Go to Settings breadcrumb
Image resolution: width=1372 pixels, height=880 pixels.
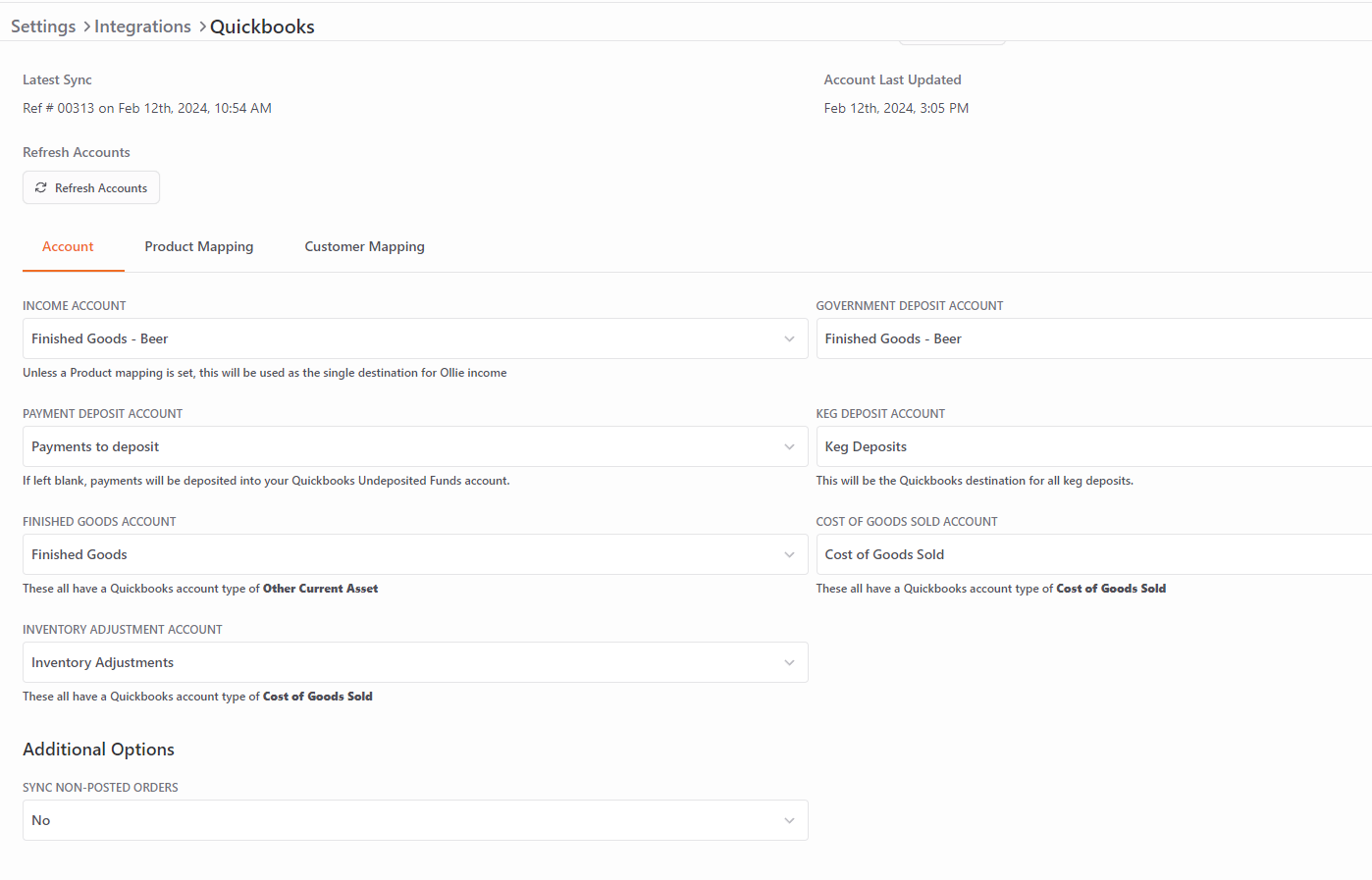coord(43,26)
